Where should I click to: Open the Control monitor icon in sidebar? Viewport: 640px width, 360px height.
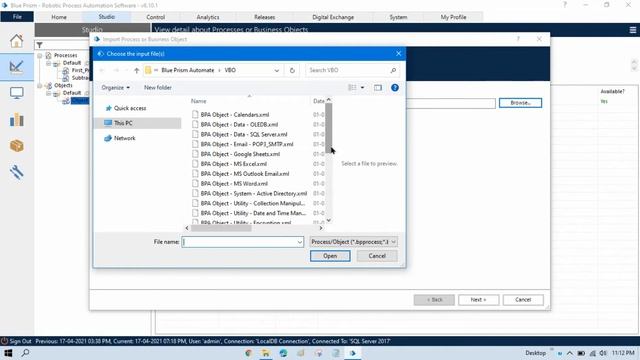coord(17,93)
